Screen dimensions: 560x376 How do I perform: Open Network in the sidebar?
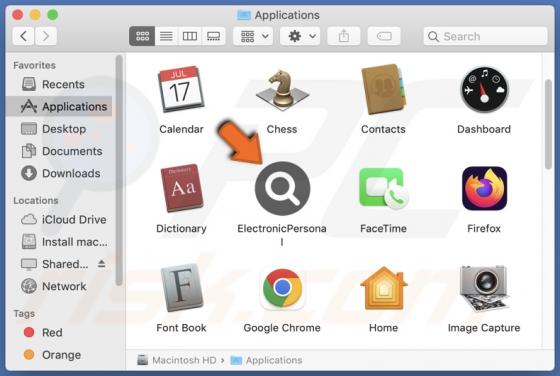pyautogui.click(x=59, y=286)
